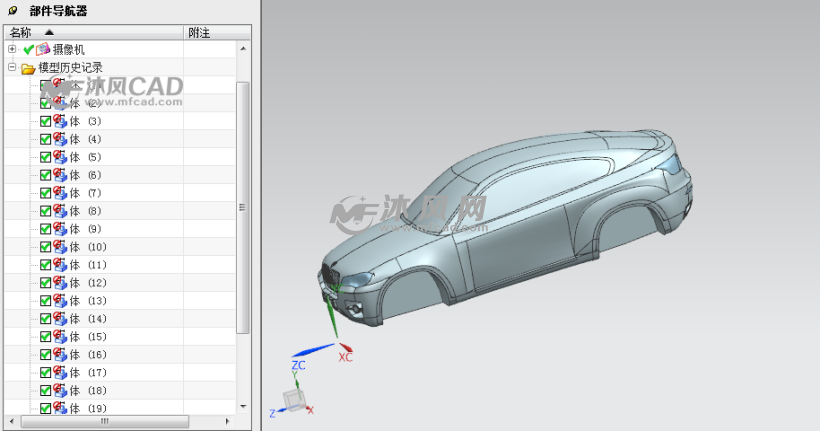
Task: Click the body feature icon of 体 (17)
Action: pos(60,372)
